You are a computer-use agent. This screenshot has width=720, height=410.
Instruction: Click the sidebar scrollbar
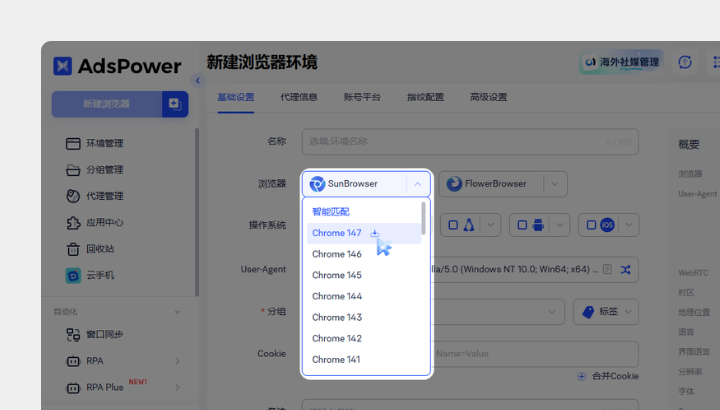tap(197, 212)
